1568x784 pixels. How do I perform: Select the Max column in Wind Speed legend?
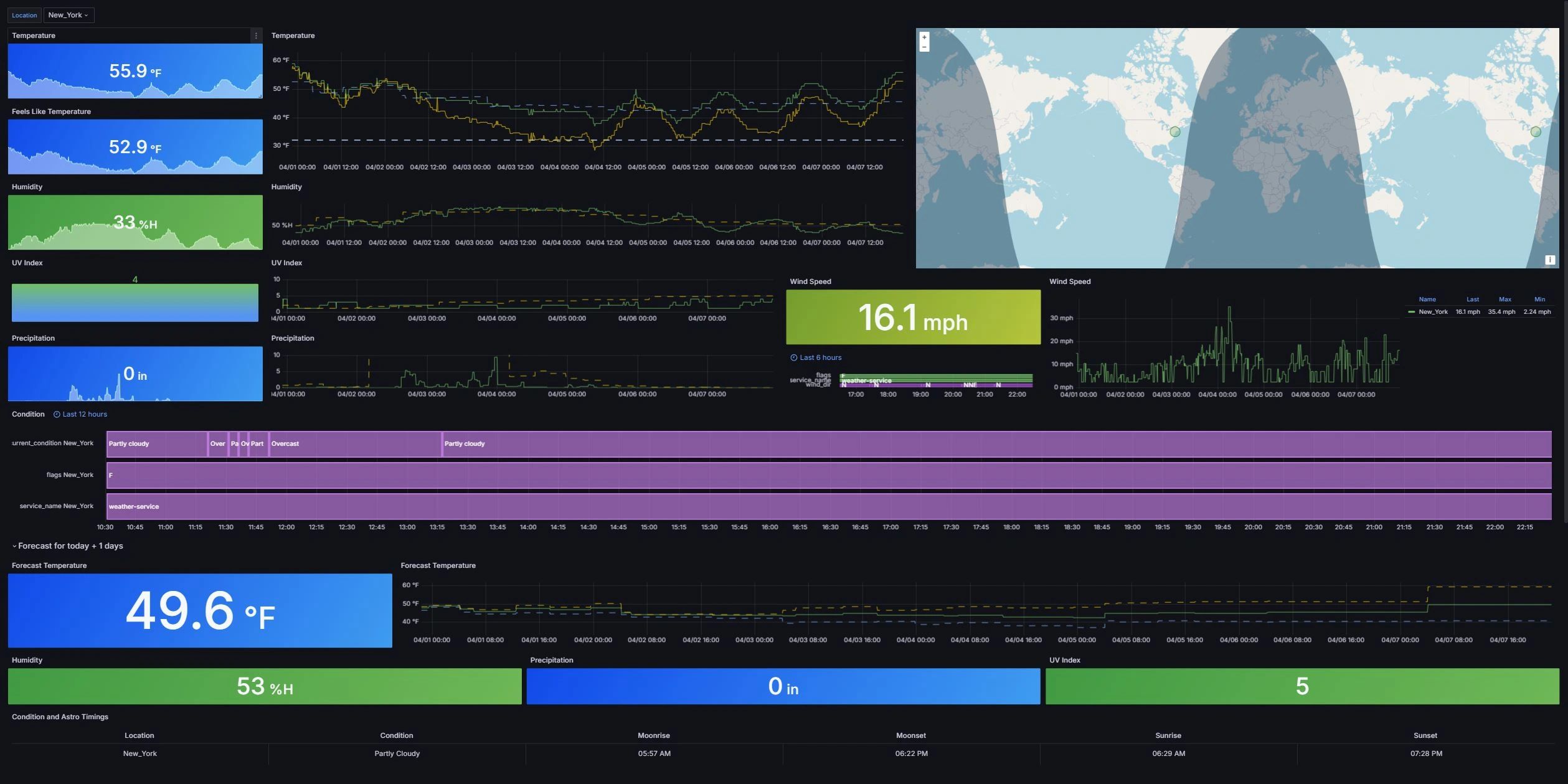pos(1505,299)
